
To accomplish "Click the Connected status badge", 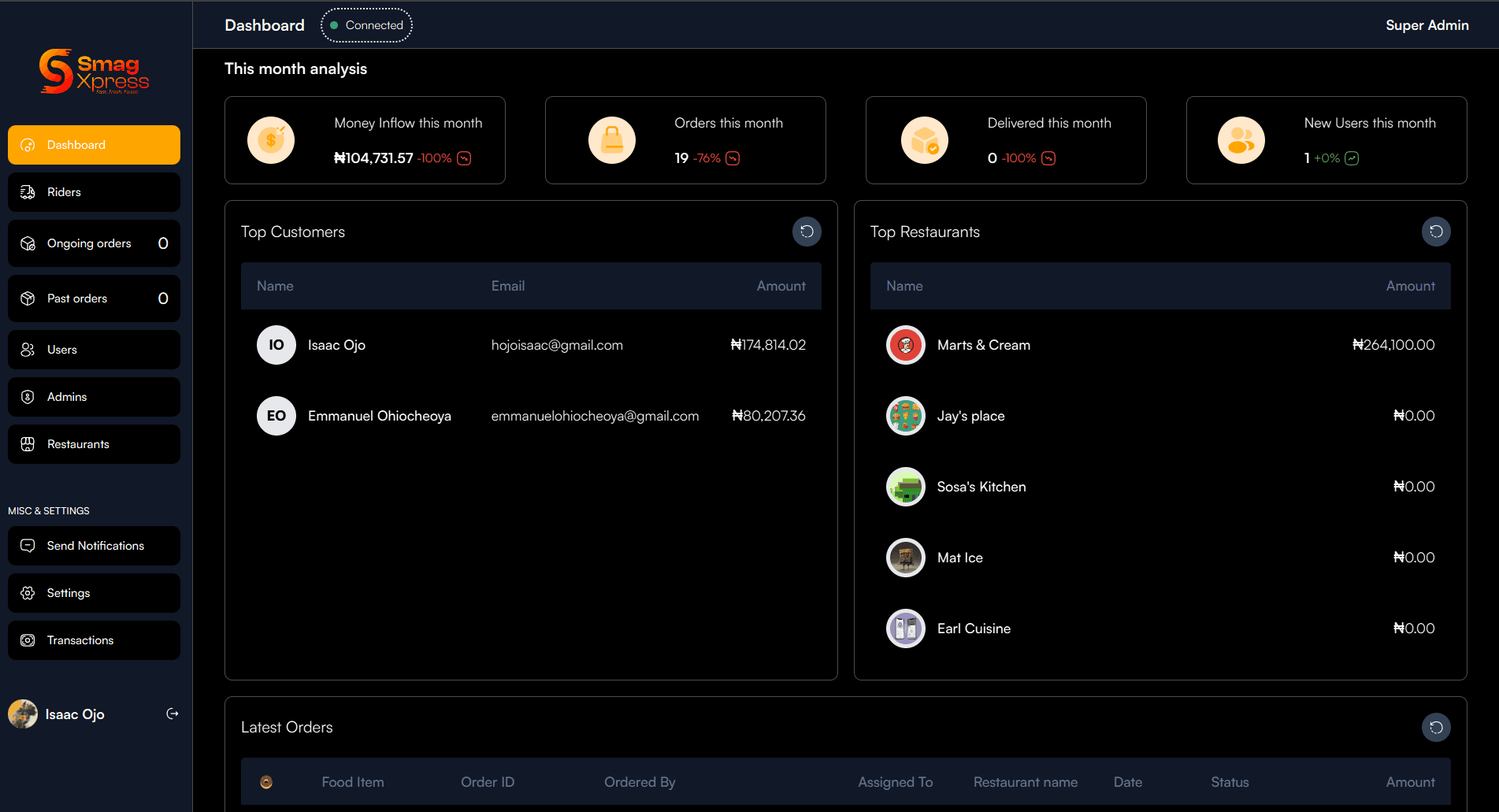I will point(366,24).
